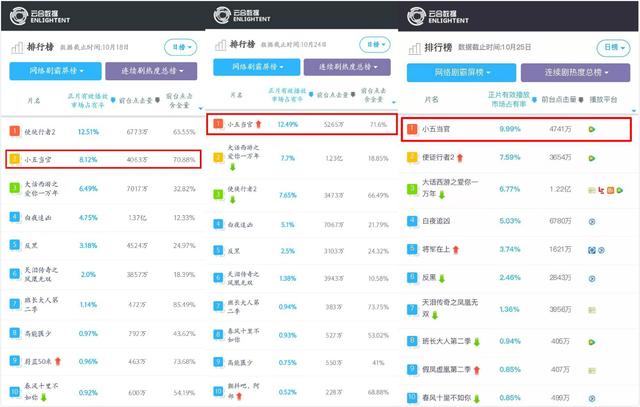Sort by market share in October 18 panel
This screenshot has height=407, width=640.
(113, 100)
